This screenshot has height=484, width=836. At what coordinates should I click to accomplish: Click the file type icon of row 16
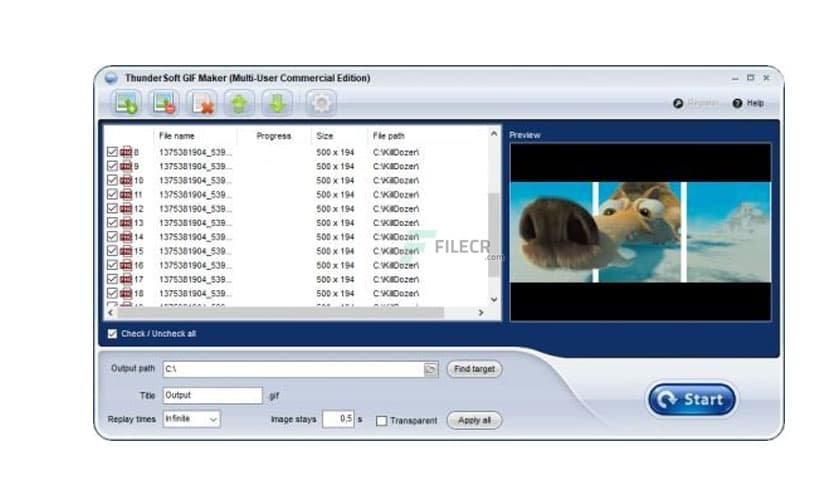(x=126, y=265)
